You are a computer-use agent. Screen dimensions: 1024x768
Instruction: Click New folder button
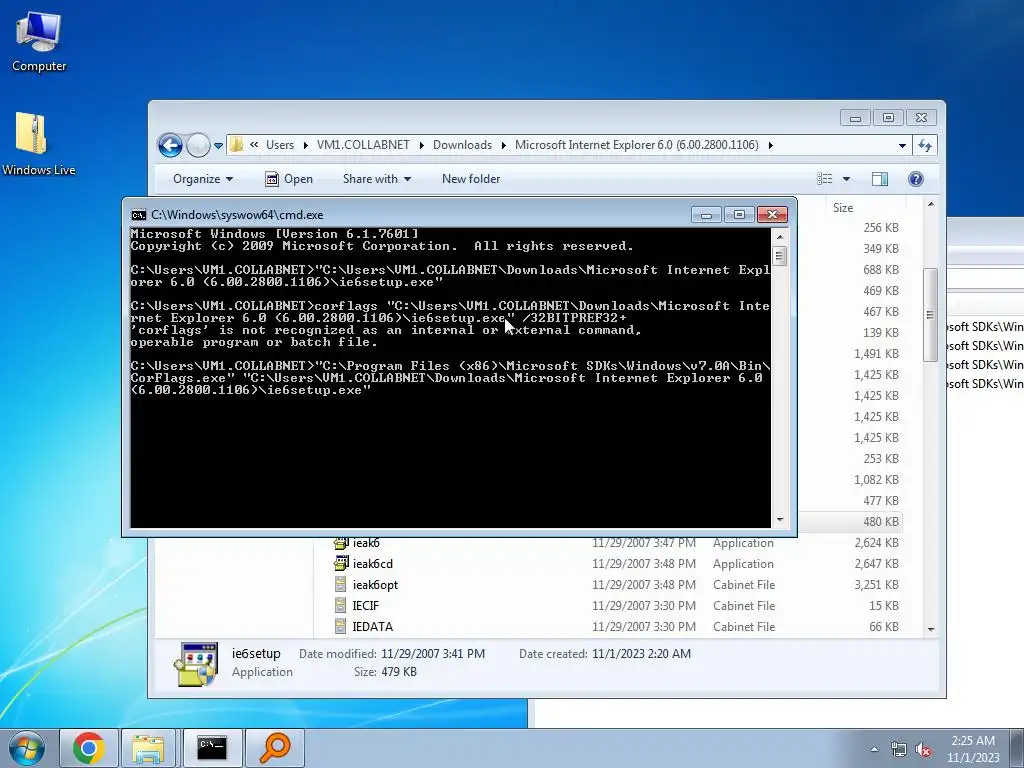point(471,179)
